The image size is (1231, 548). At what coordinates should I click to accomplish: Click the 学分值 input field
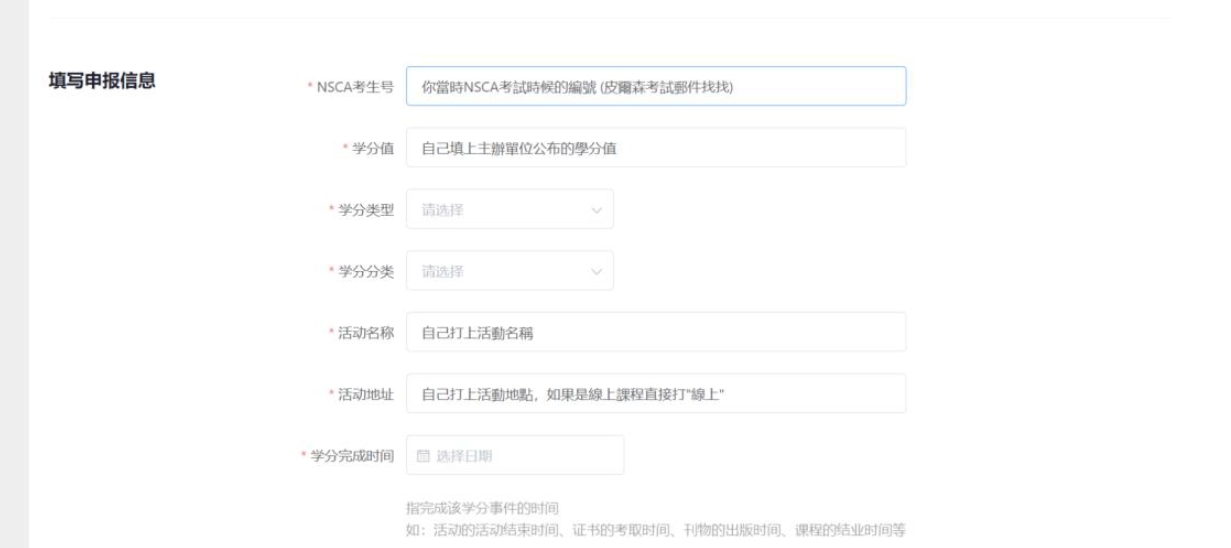656,148
